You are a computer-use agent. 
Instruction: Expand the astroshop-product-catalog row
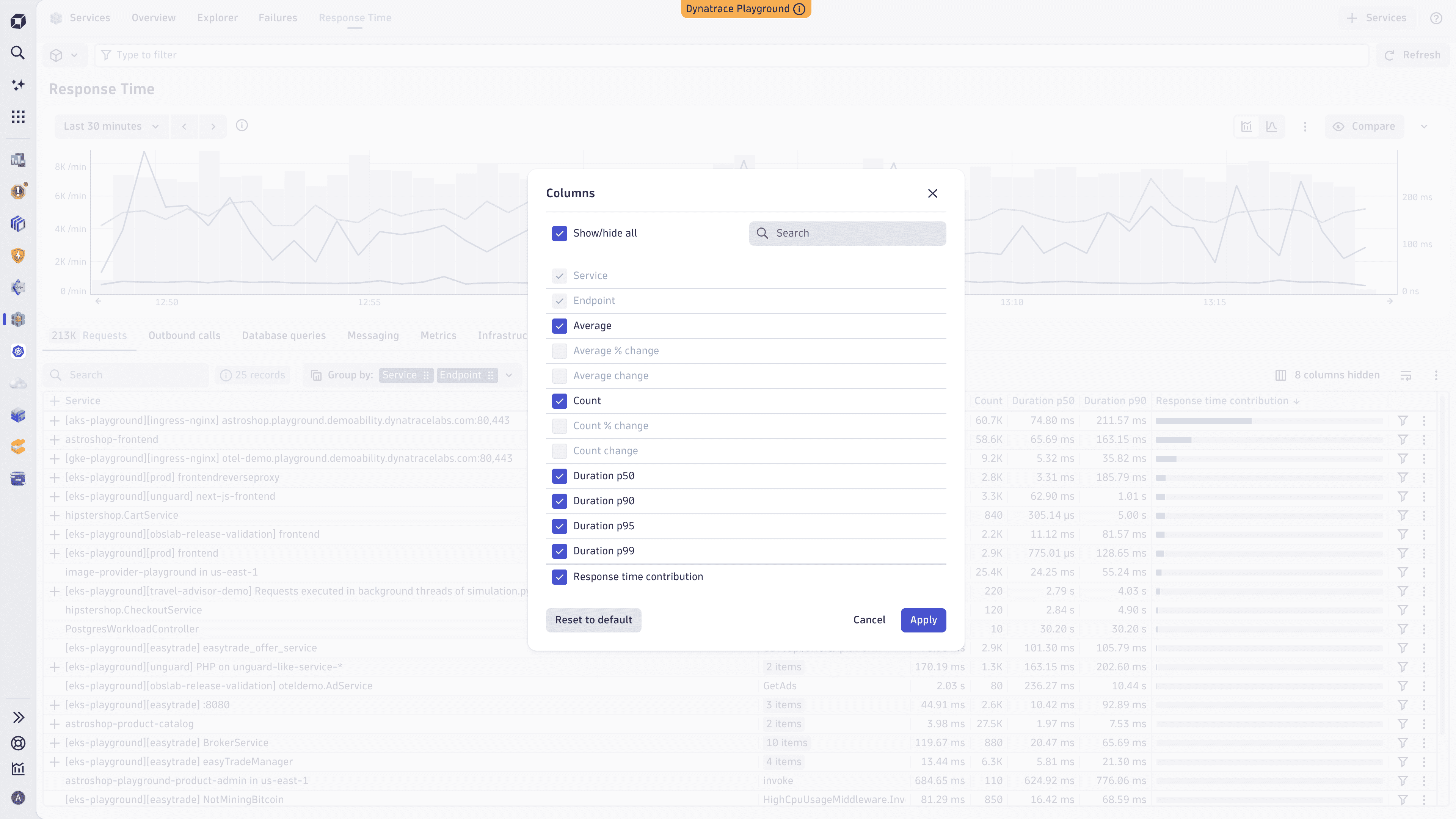point(55,724)
